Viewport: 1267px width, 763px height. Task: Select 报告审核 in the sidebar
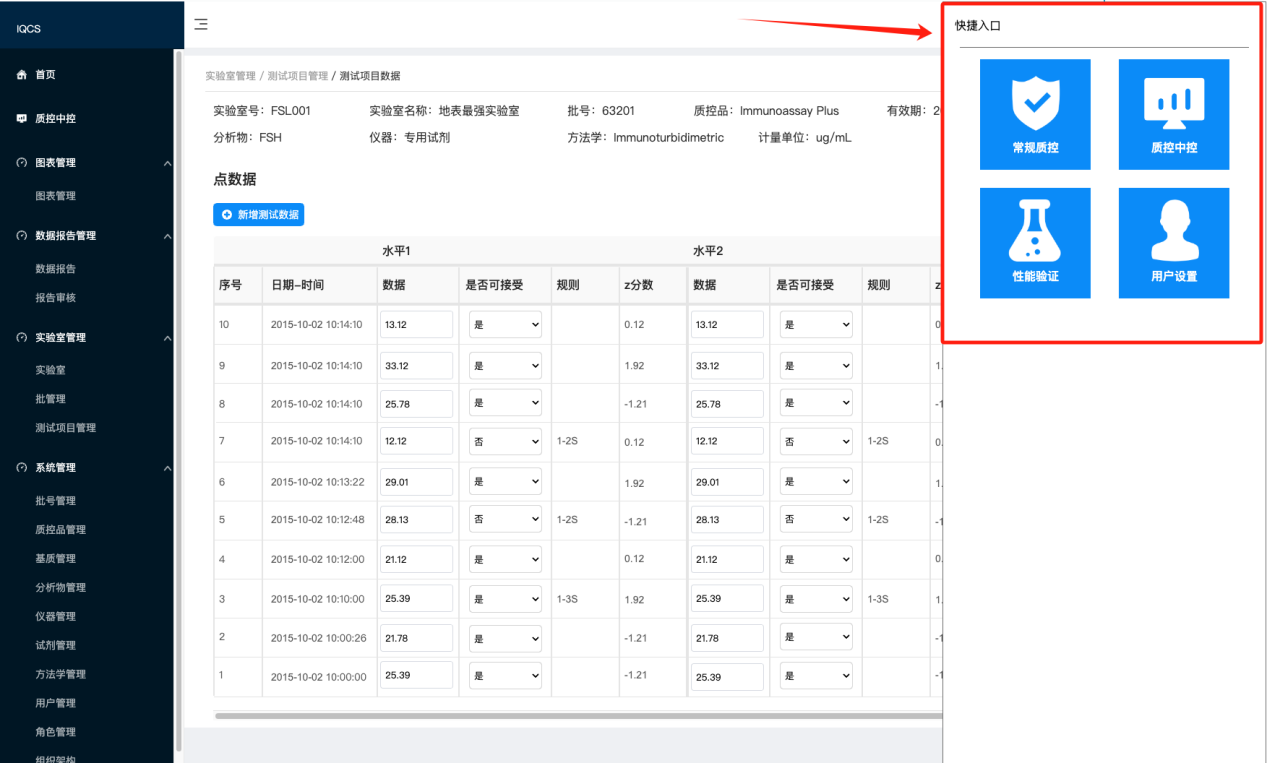pos(56,298)
